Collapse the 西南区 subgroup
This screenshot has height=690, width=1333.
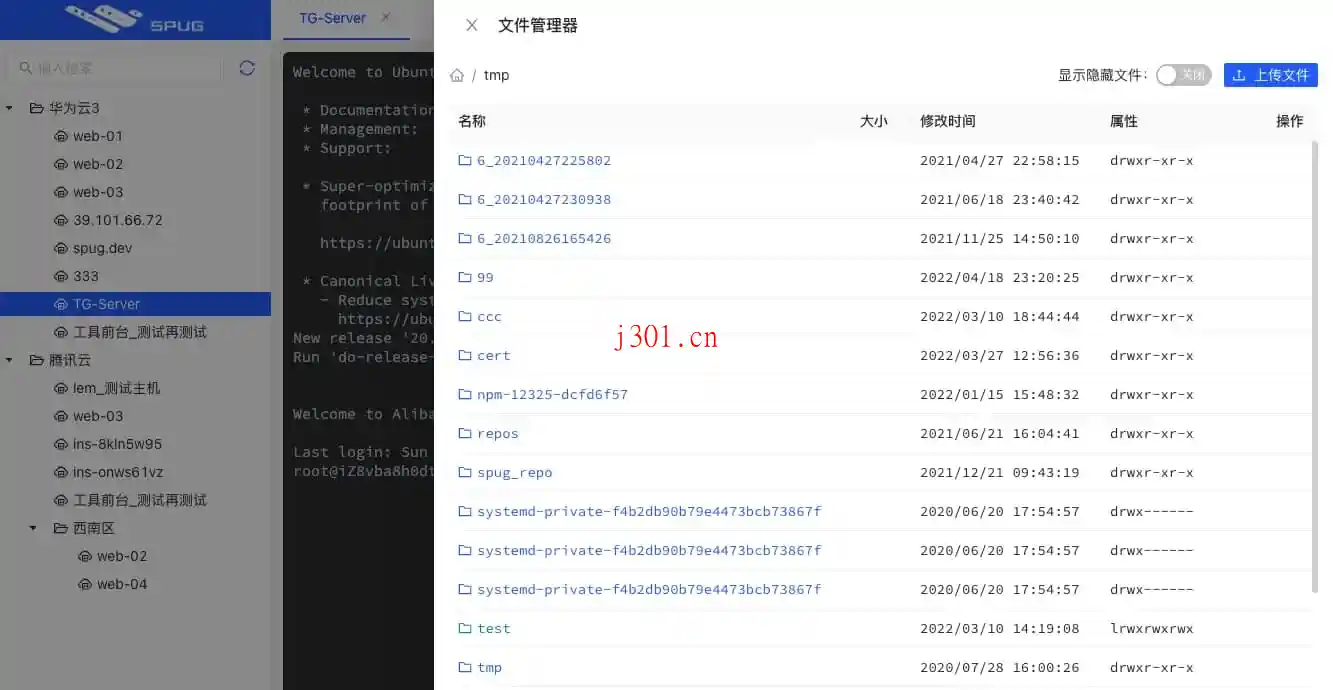[32, 528]
